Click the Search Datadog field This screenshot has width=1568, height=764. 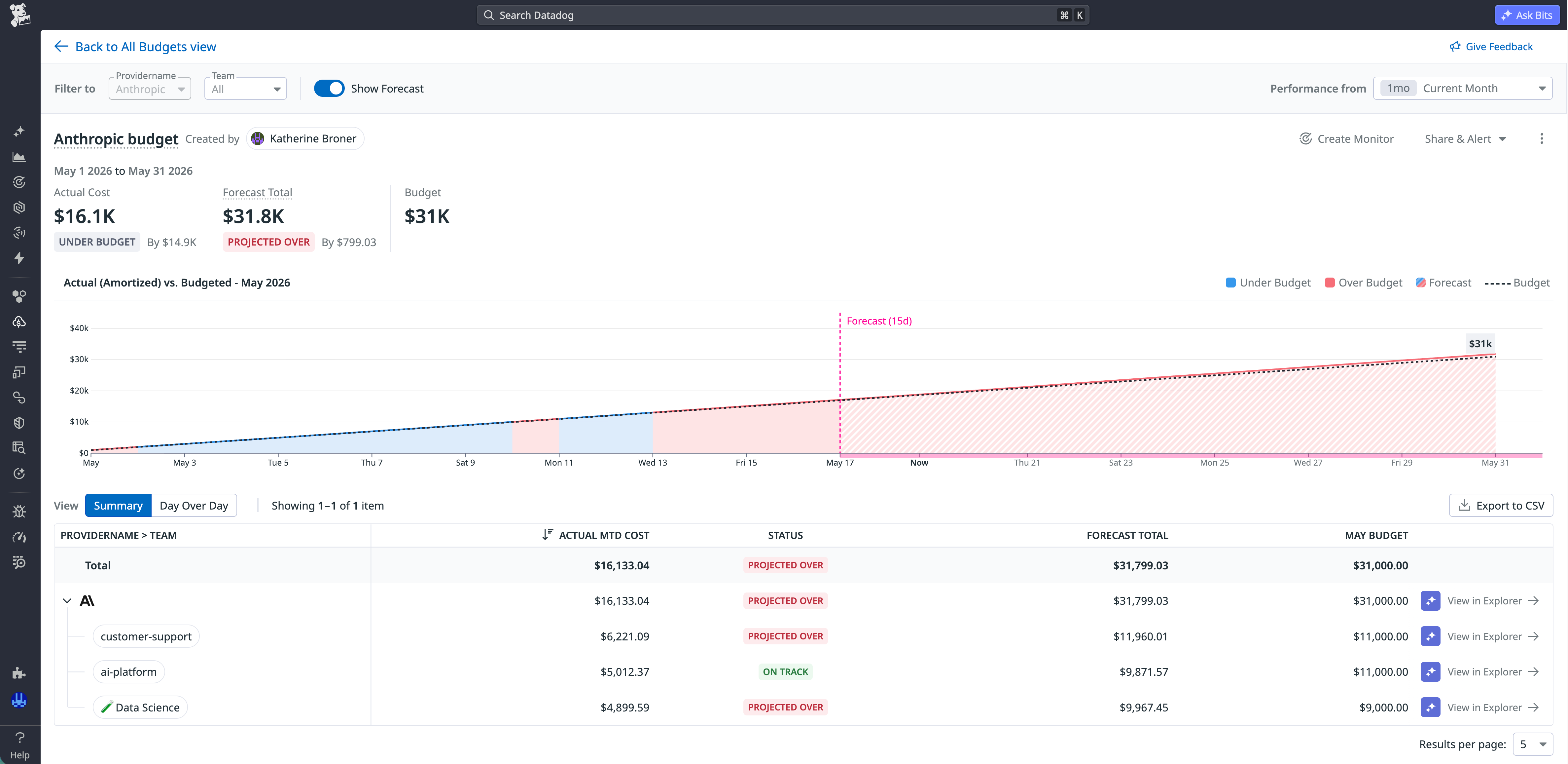click(783, 15)
